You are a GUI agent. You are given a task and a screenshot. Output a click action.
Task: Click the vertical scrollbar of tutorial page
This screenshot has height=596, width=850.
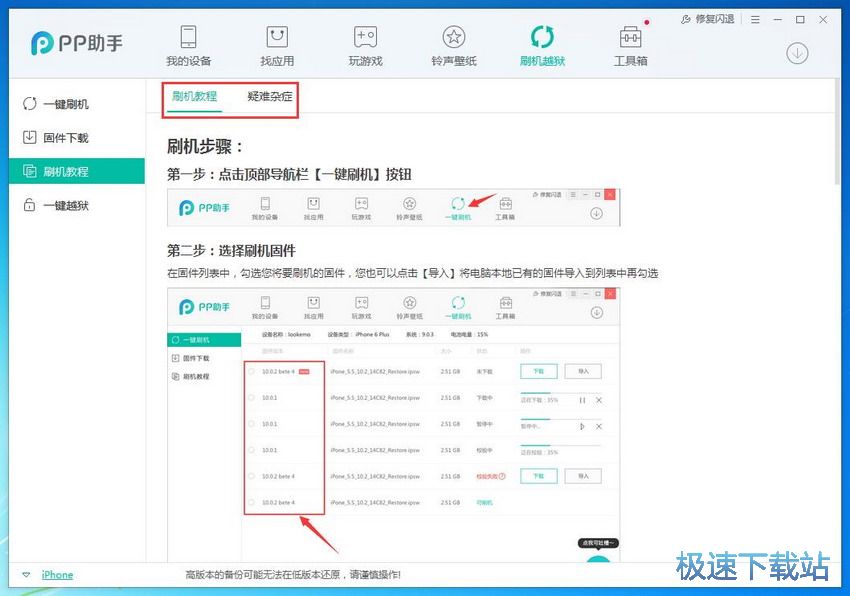coord(838,131)
